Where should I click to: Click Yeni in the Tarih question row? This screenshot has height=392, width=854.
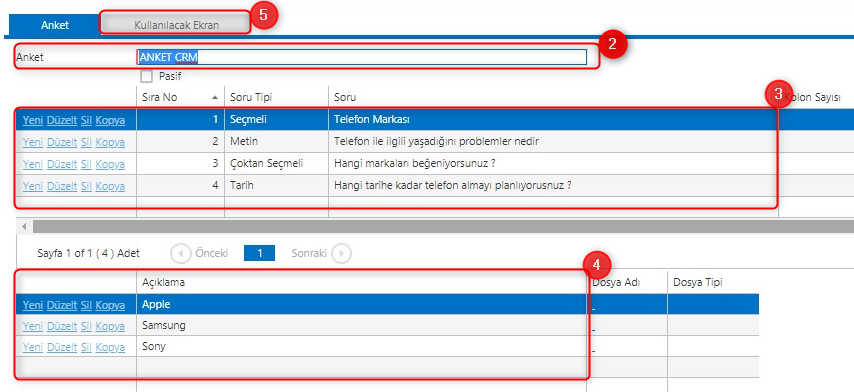point(33,186)
